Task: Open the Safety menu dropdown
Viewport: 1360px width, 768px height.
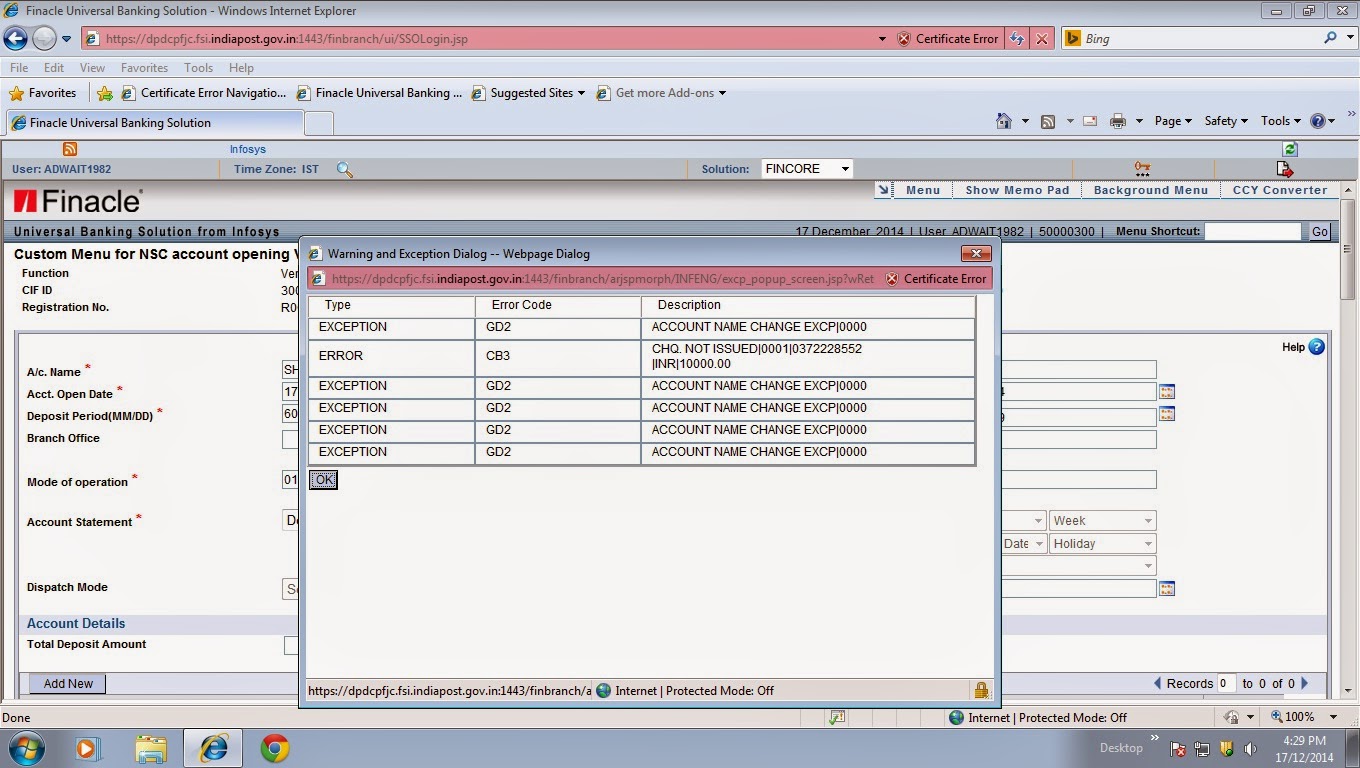Action: pos(1226,121)
